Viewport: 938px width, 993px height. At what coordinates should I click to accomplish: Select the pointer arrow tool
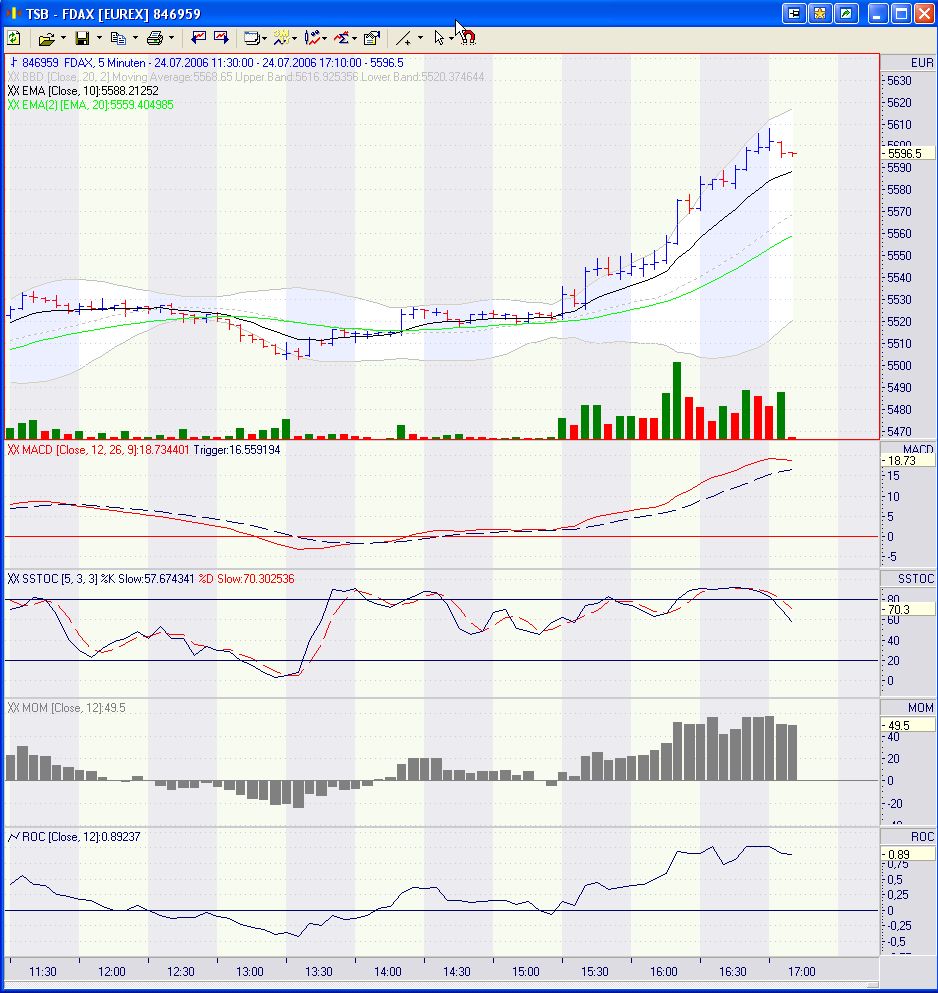tap(440, 37)
